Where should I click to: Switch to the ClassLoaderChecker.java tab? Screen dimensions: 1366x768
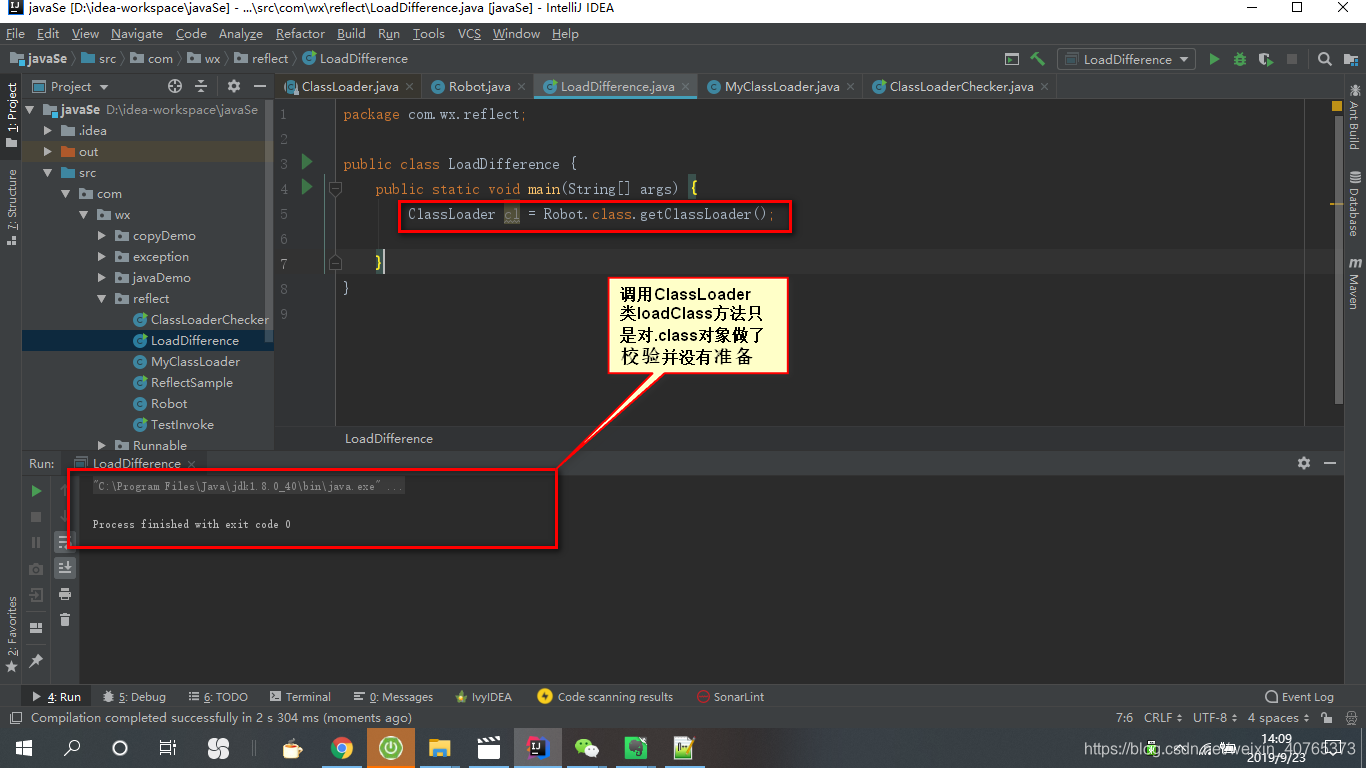point(961,87)
